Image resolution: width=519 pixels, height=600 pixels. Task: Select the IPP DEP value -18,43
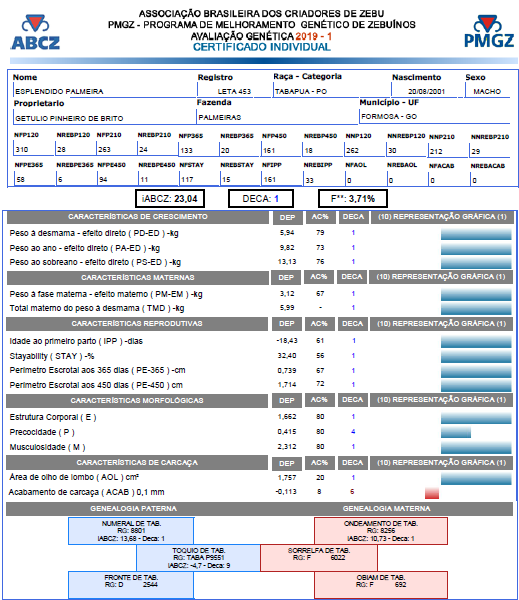pos(287,341)
